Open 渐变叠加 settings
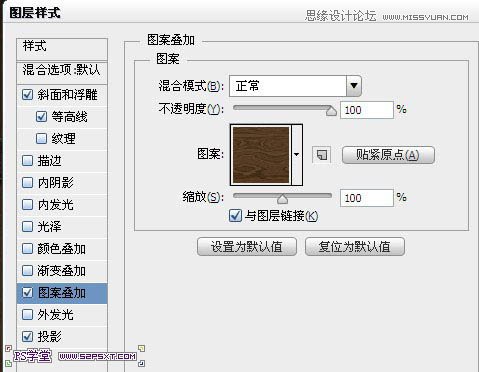The width and height of the screenshot is (479, 372). point(61,270)
